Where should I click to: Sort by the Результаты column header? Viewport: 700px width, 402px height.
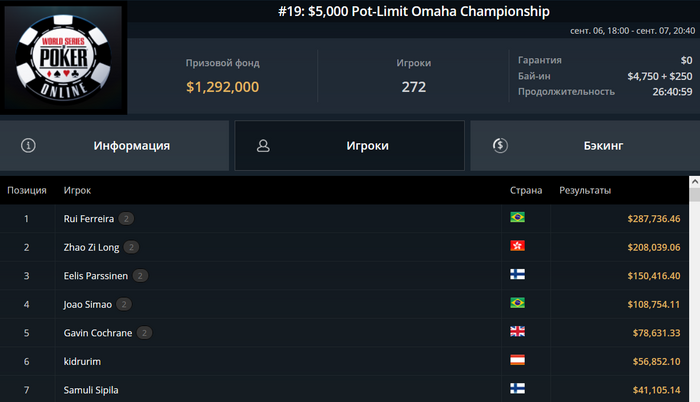[585, 190]
